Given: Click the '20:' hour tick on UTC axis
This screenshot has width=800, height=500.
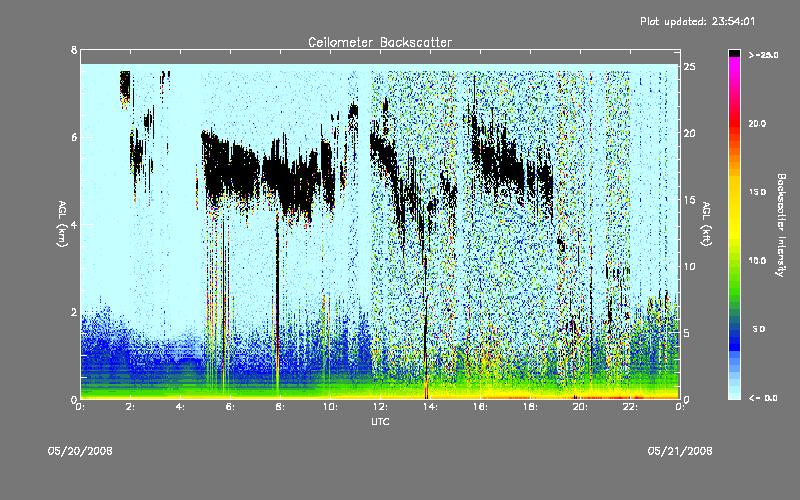Looking at the screenshot, I should (x=580, y=407).
